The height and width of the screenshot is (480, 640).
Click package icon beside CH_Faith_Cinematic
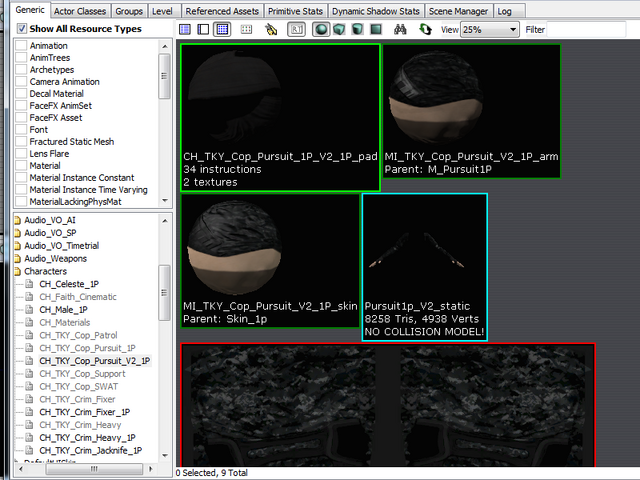tap(29, 297)
